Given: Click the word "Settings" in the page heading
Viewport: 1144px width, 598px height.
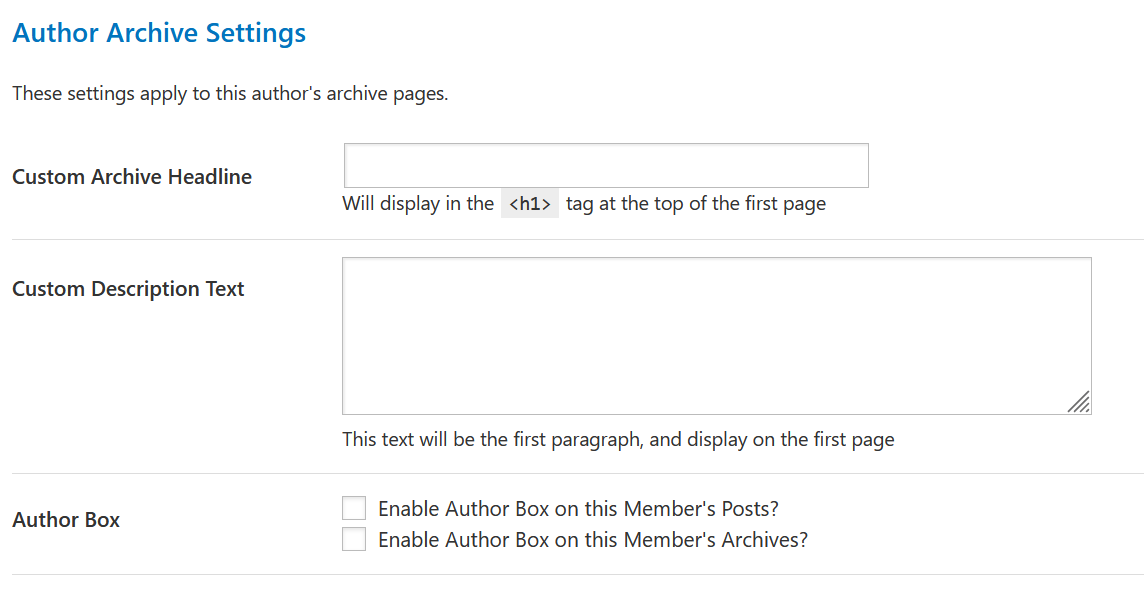Looking at the screenshot, I should point(255,33).
